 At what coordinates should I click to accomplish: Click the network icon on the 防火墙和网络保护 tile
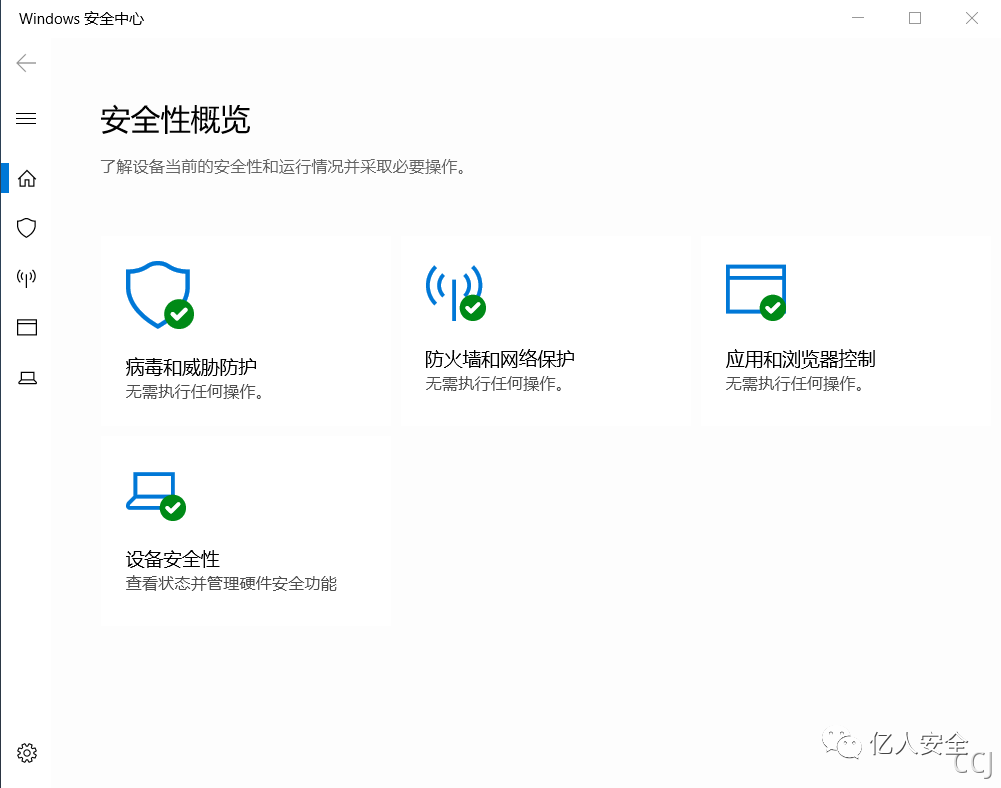pos(456,293)
